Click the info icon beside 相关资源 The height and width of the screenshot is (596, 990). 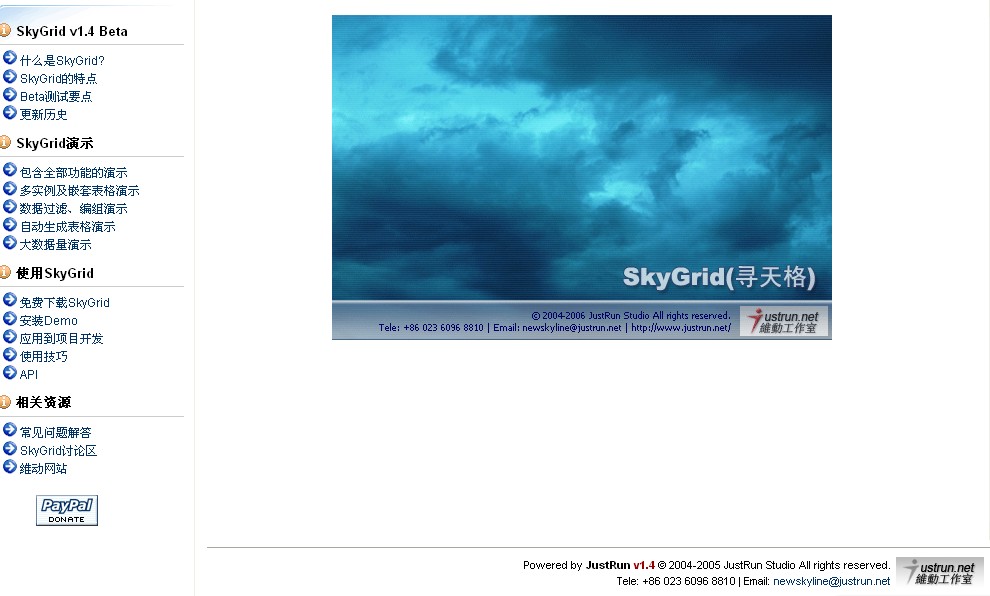(x=5, y=402)
